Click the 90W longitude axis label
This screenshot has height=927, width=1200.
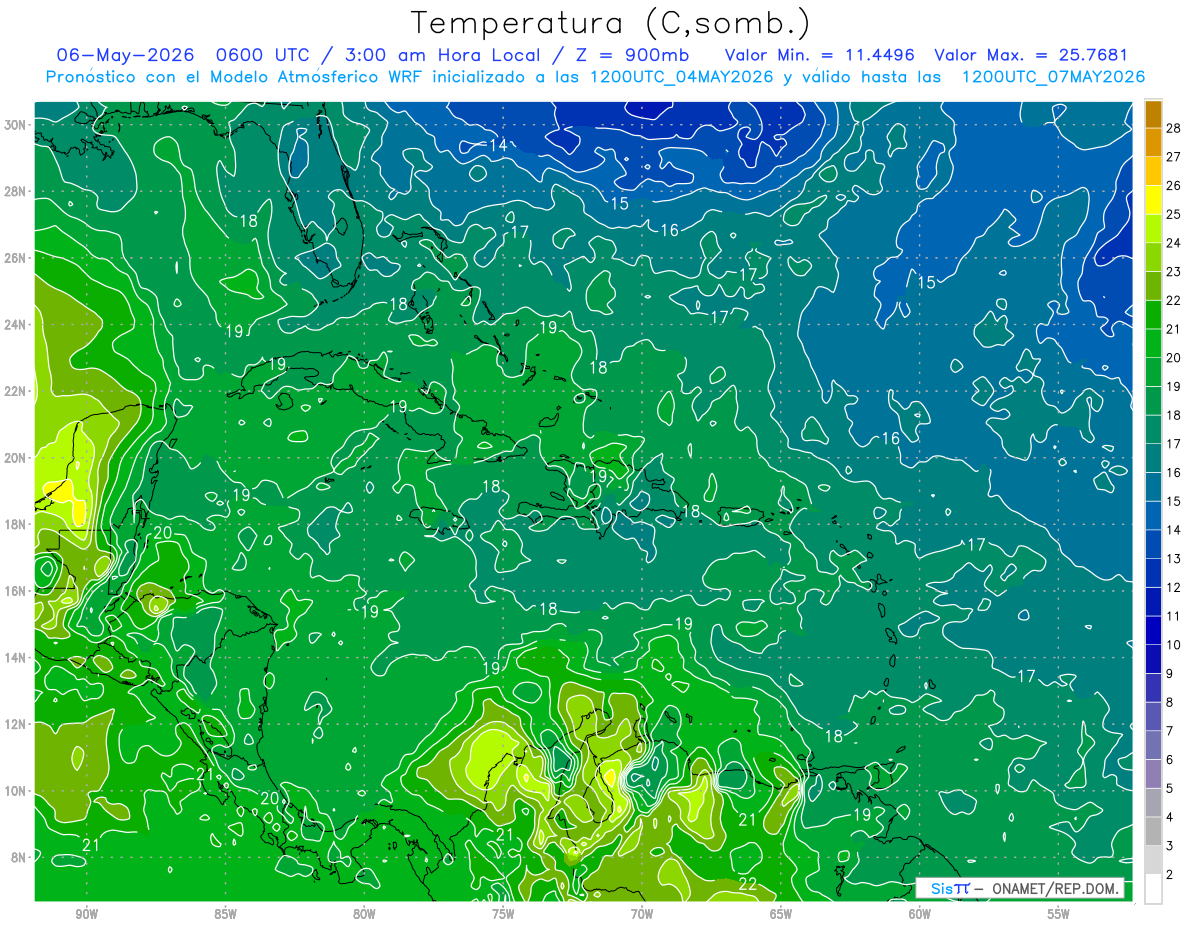click(86, 914)
